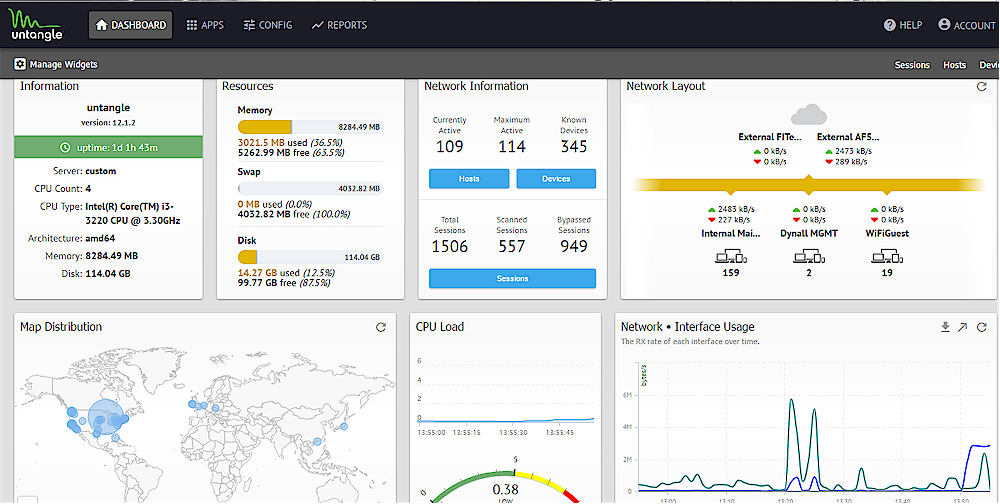Click the 14.27 GB used disk text
Screen dimensions: 1000x504
(286, 272)
